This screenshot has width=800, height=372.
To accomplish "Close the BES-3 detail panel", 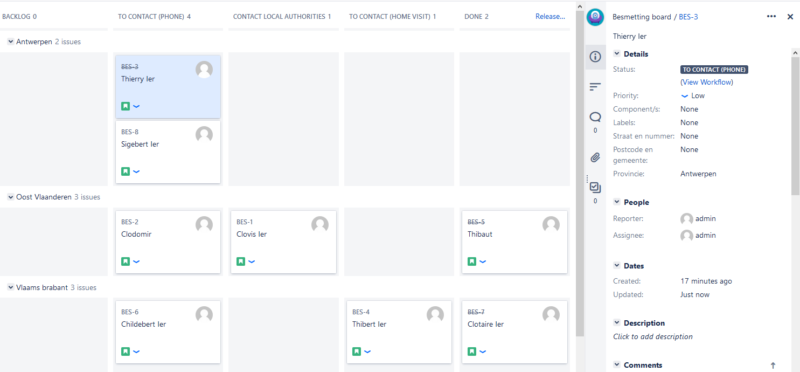I will click(x=790, y=16).
